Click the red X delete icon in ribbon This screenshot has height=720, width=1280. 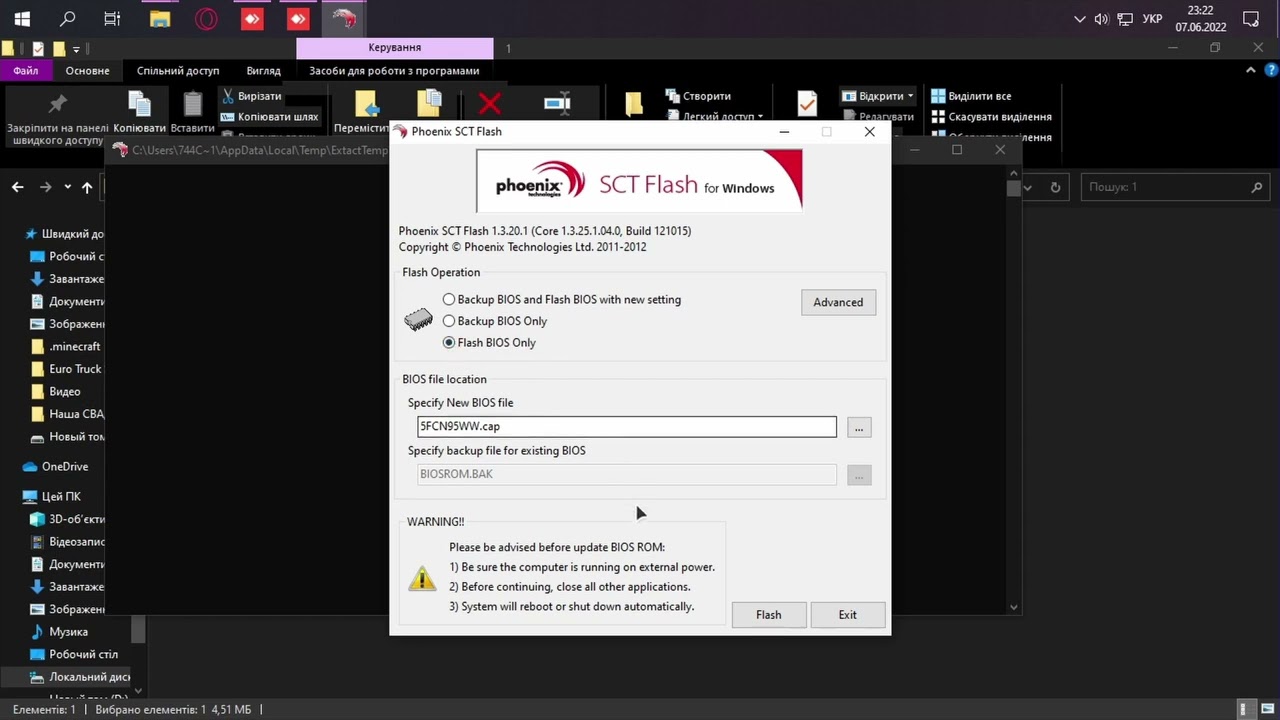tap(490, 103)
